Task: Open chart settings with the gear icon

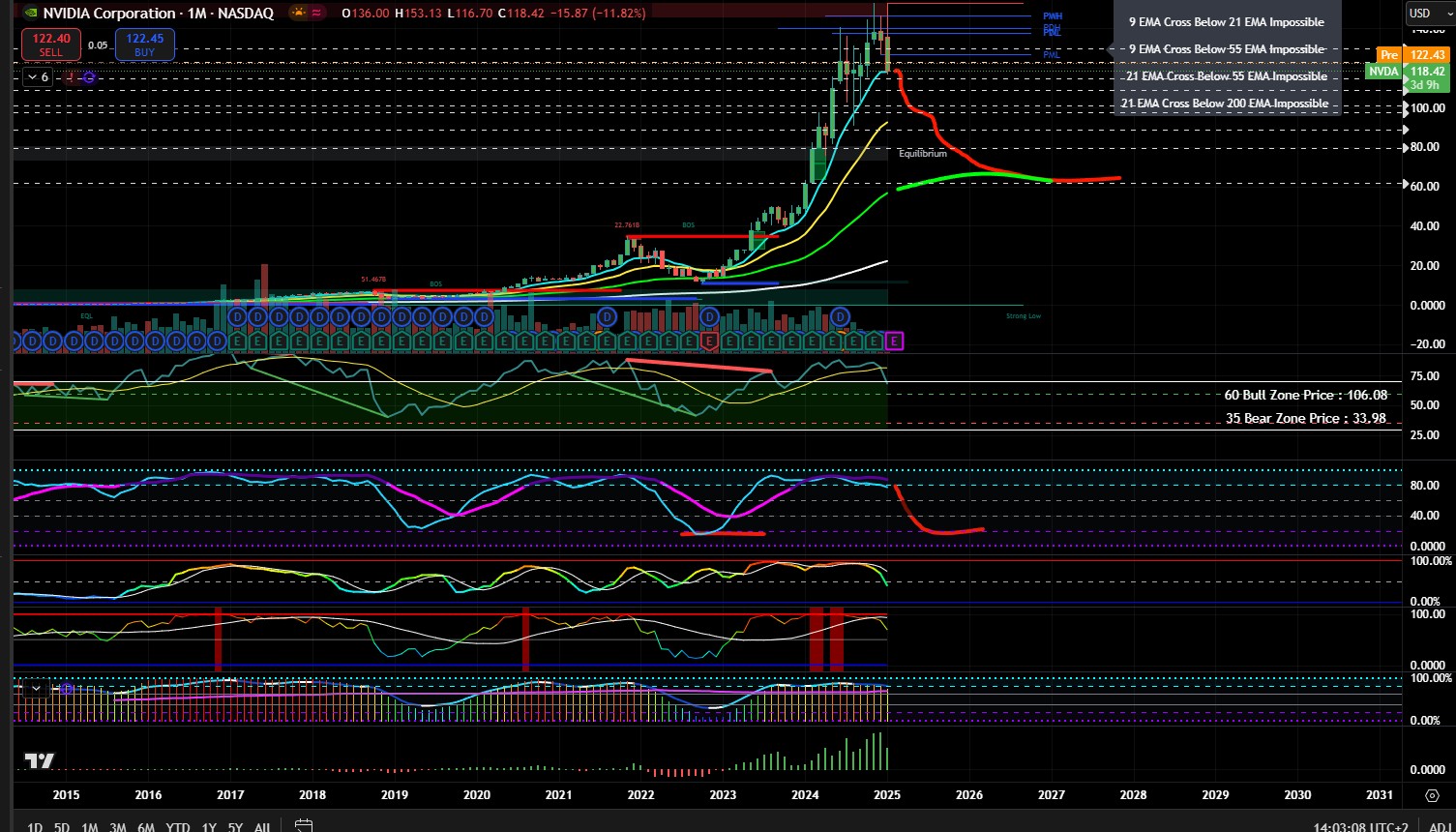Action: [1432, 795]
